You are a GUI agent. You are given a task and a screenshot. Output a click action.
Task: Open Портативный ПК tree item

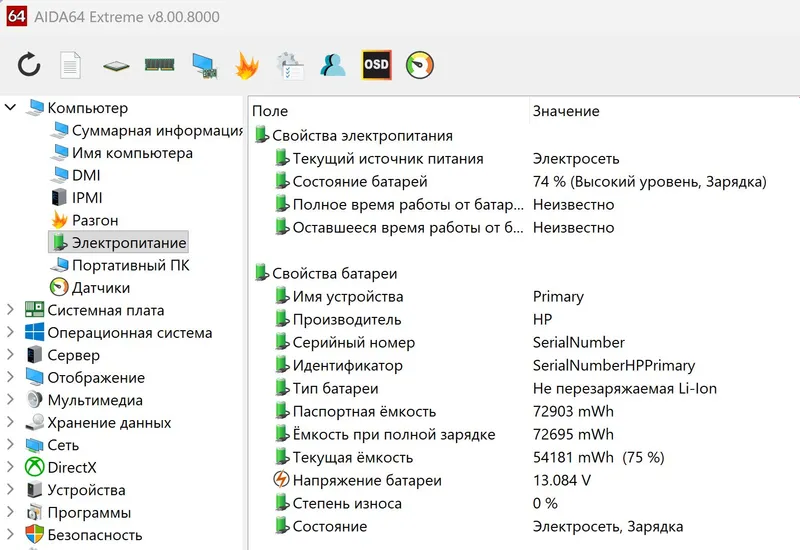click(120, 265)
